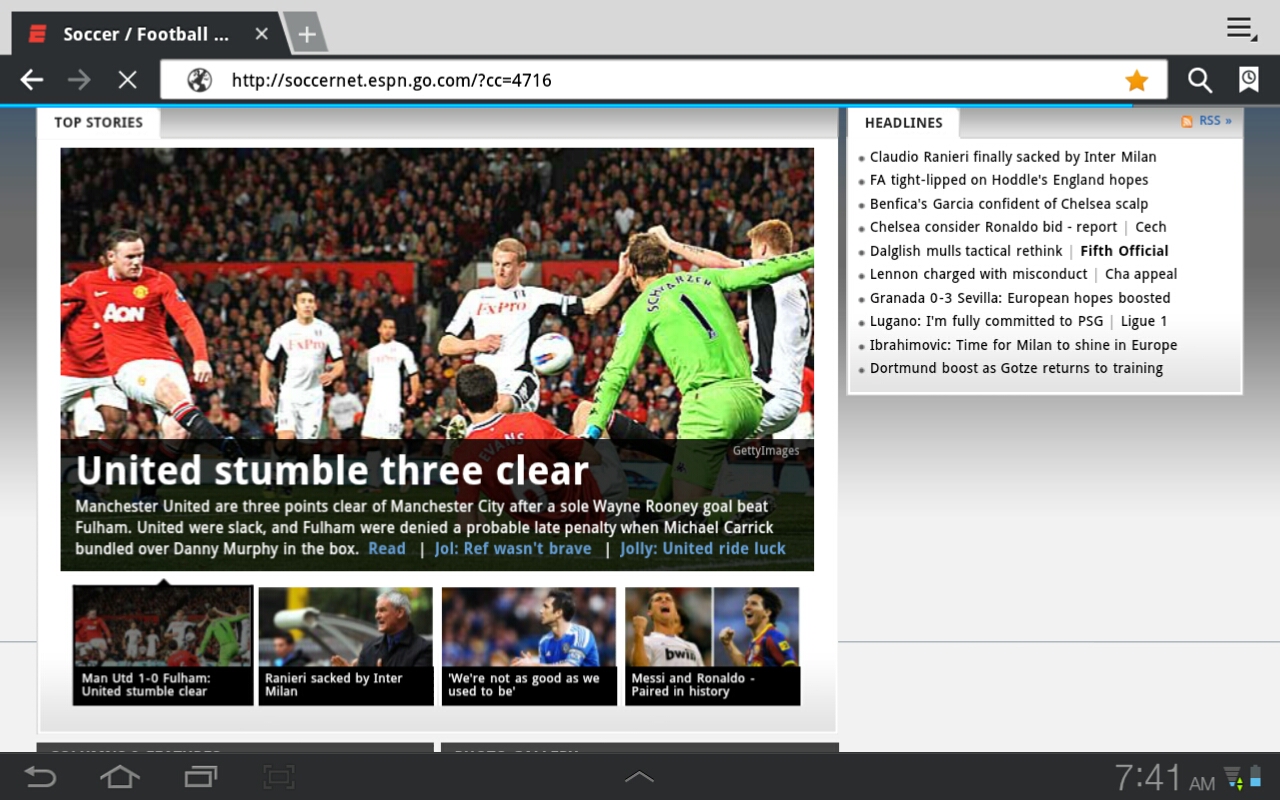This screenshot has width=1280, height=800.
Task: Open the bookmarks and history icon
Action: click(x=1249, y=80)
